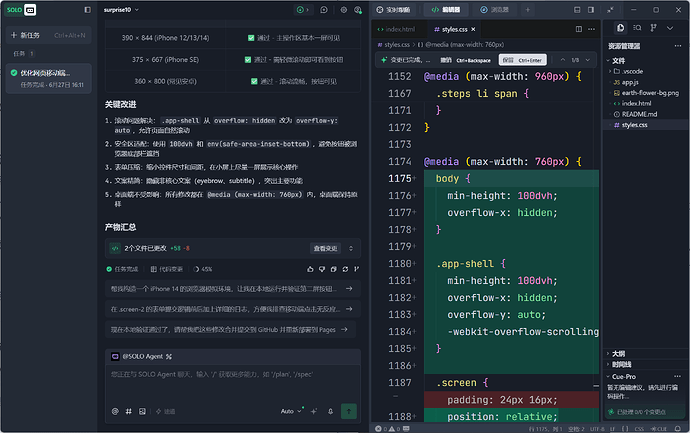Click the view changes button for 2 files
Image resolution: width=690 pixels, height=433 pixels.
click(325, 248)
